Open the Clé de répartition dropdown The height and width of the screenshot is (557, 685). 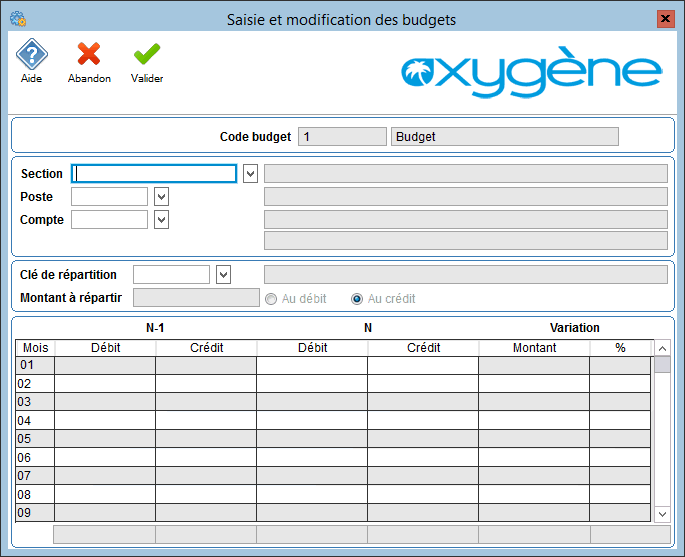point(224,275)
